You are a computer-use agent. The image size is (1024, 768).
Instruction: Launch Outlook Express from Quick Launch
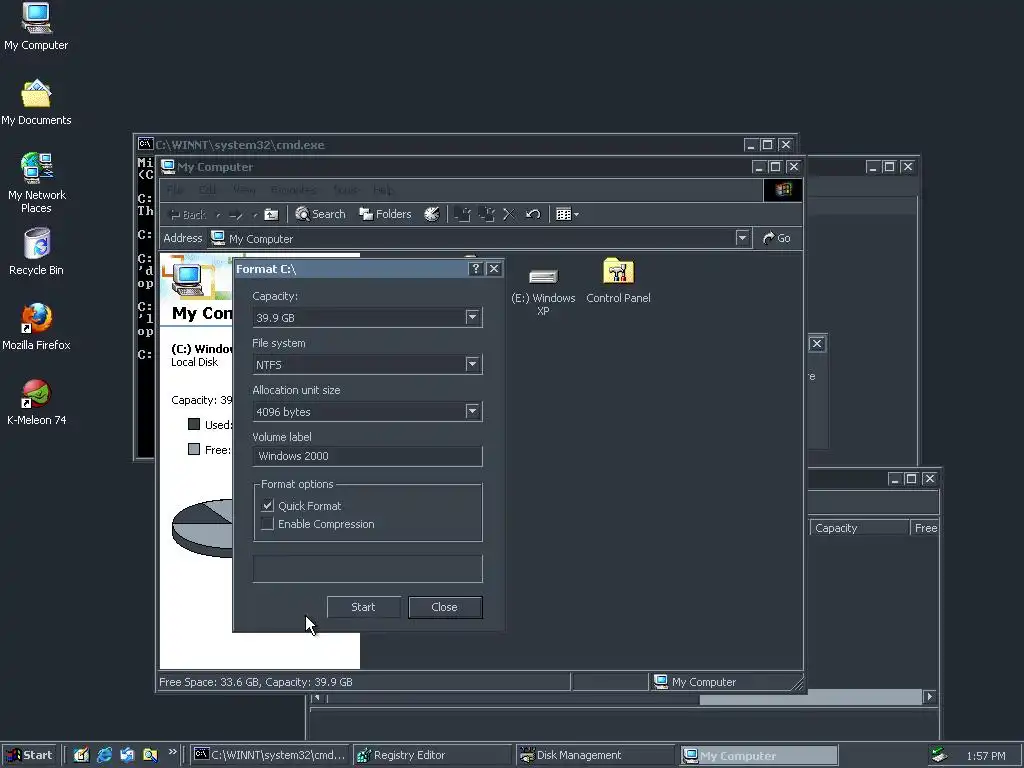[127, 755]
